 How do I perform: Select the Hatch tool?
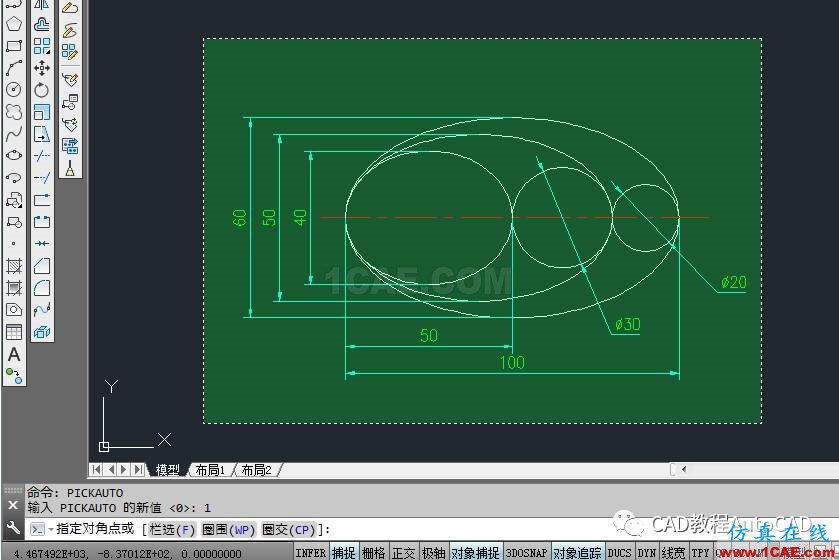coord(13,266)
